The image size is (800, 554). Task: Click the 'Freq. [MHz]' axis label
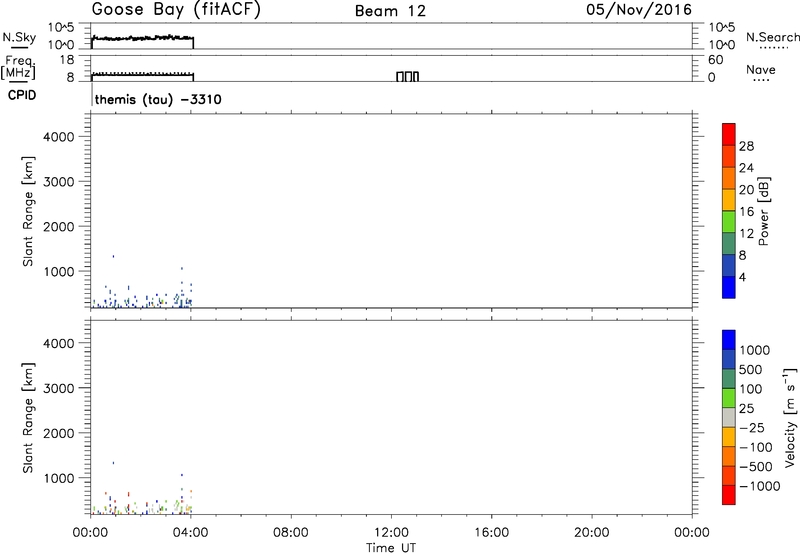click(18, 67)
